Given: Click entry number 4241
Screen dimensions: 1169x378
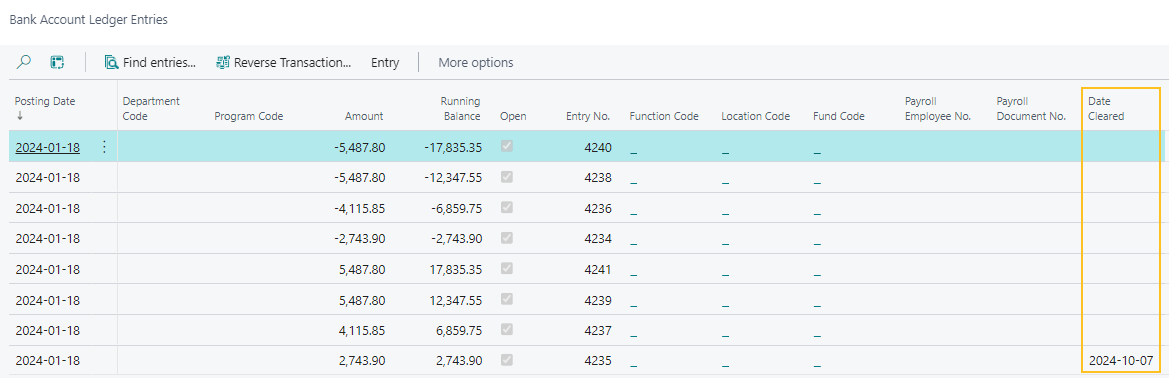Looking at the screenshot, I should point(599,269).
